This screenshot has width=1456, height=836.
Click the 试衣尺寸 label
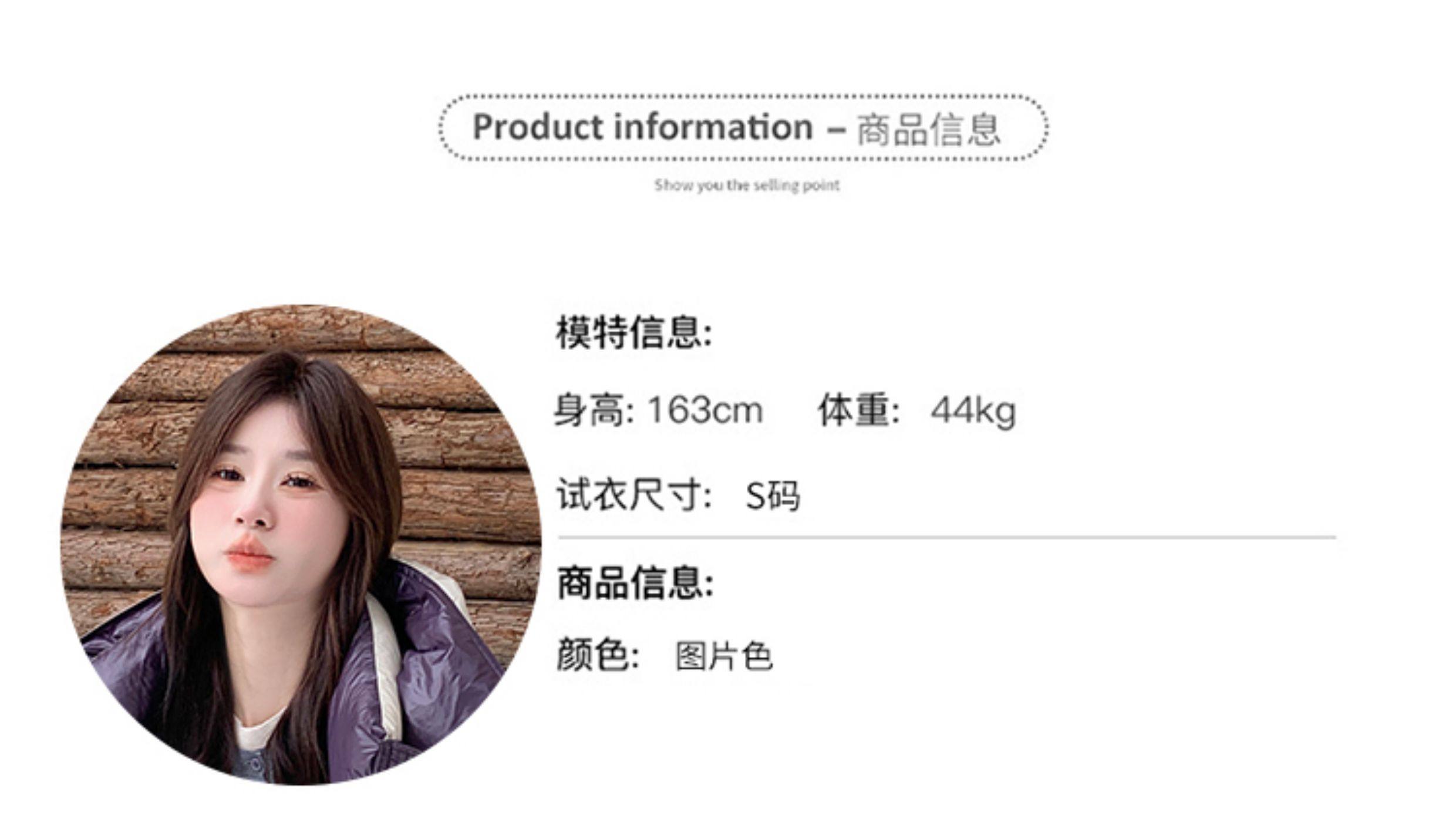634,494
